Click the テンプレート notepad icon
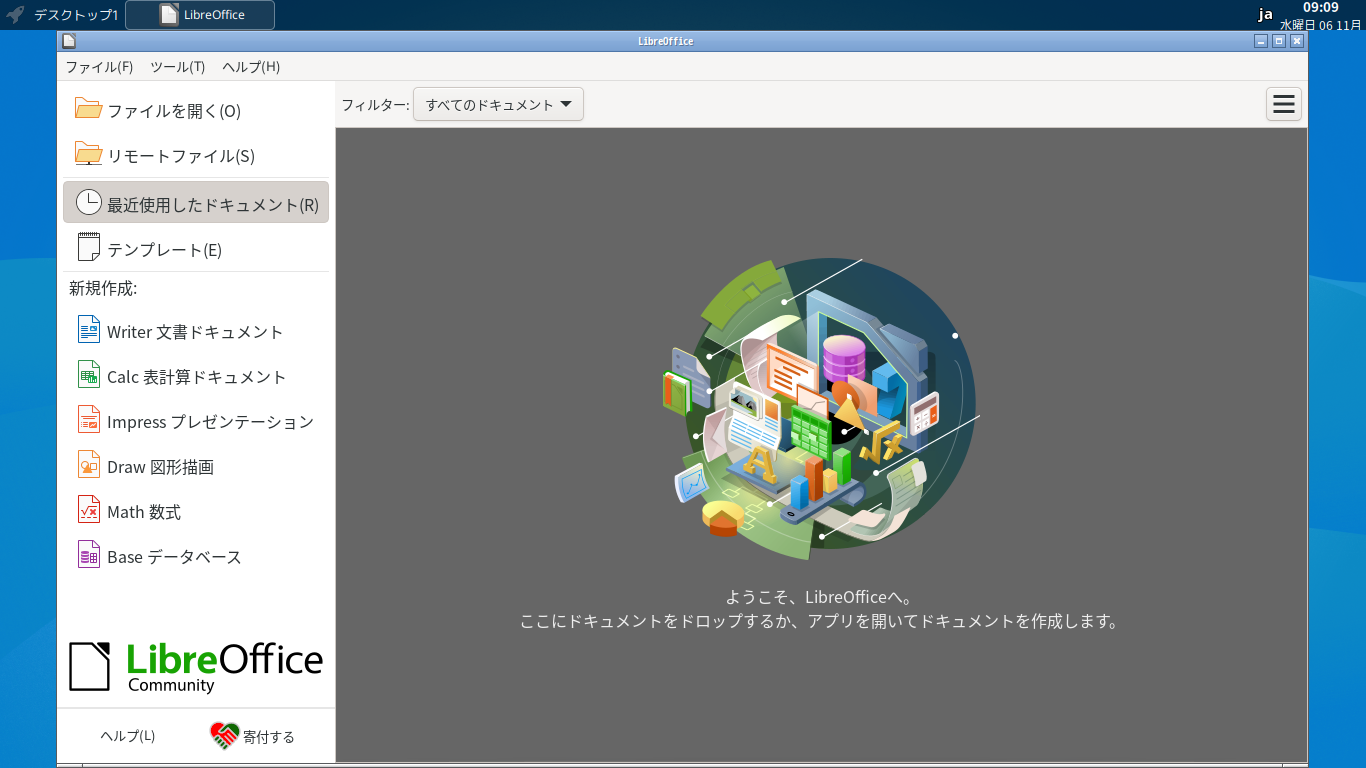The image size is (1366, 768). pos(89,247)
